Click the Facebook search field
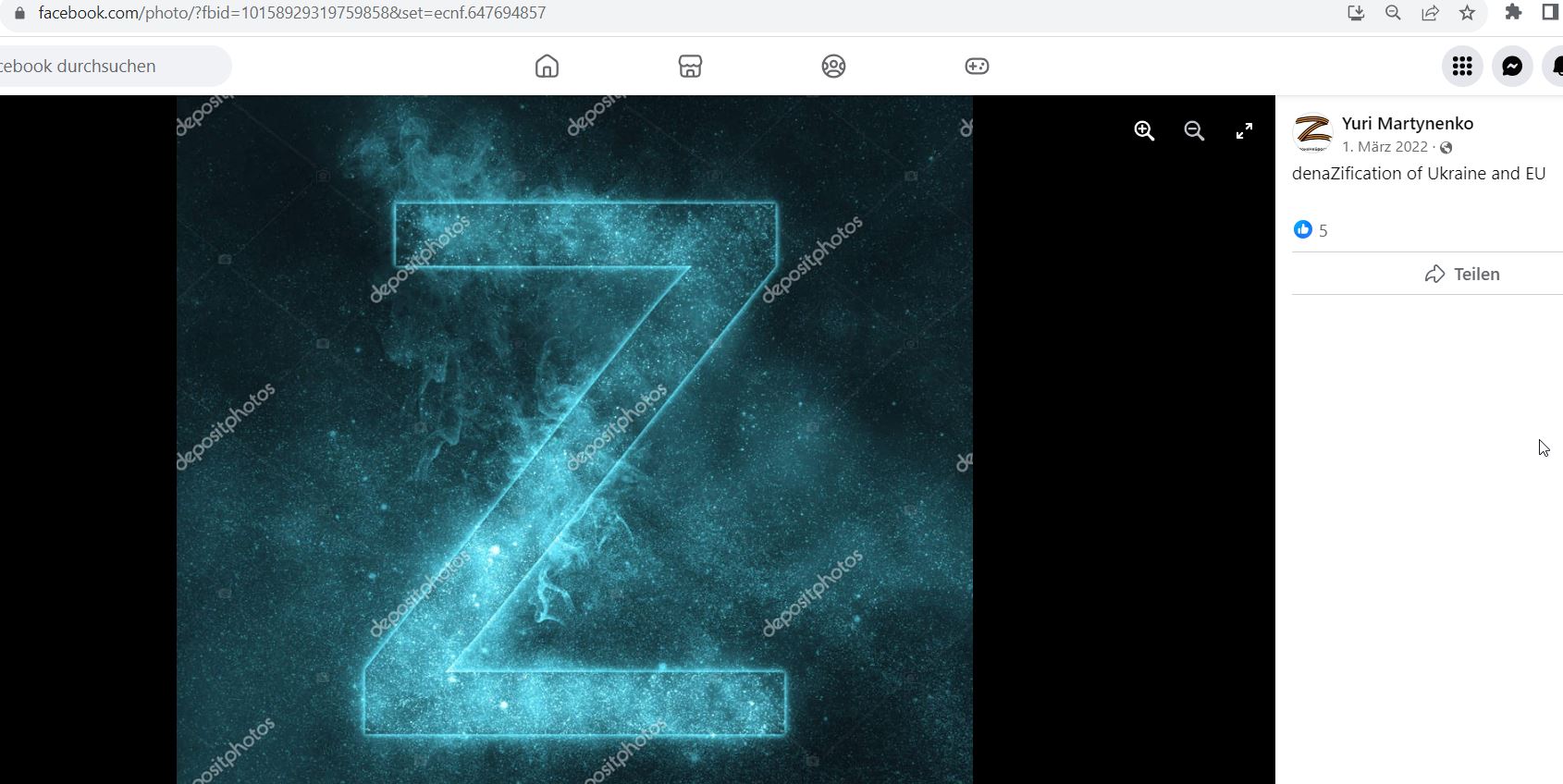The width and height of the screenshot is (1563, 784). point(114,66)
